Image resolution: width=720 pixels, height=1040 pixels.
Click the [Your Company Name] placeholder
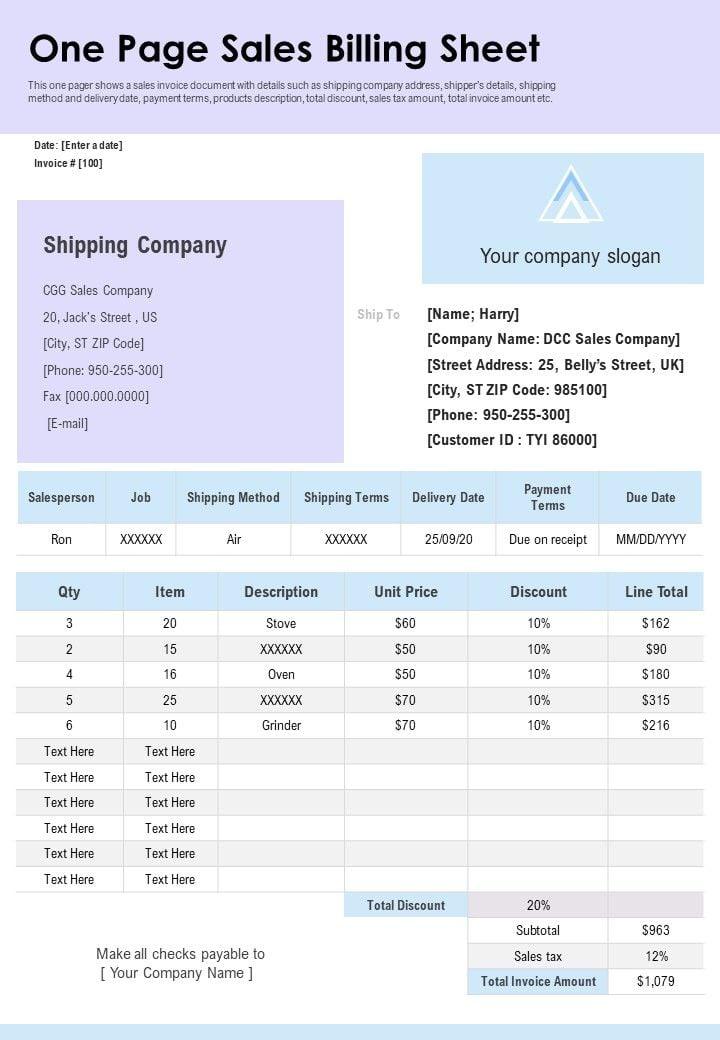pyautogui.click(x=177, y=973)
